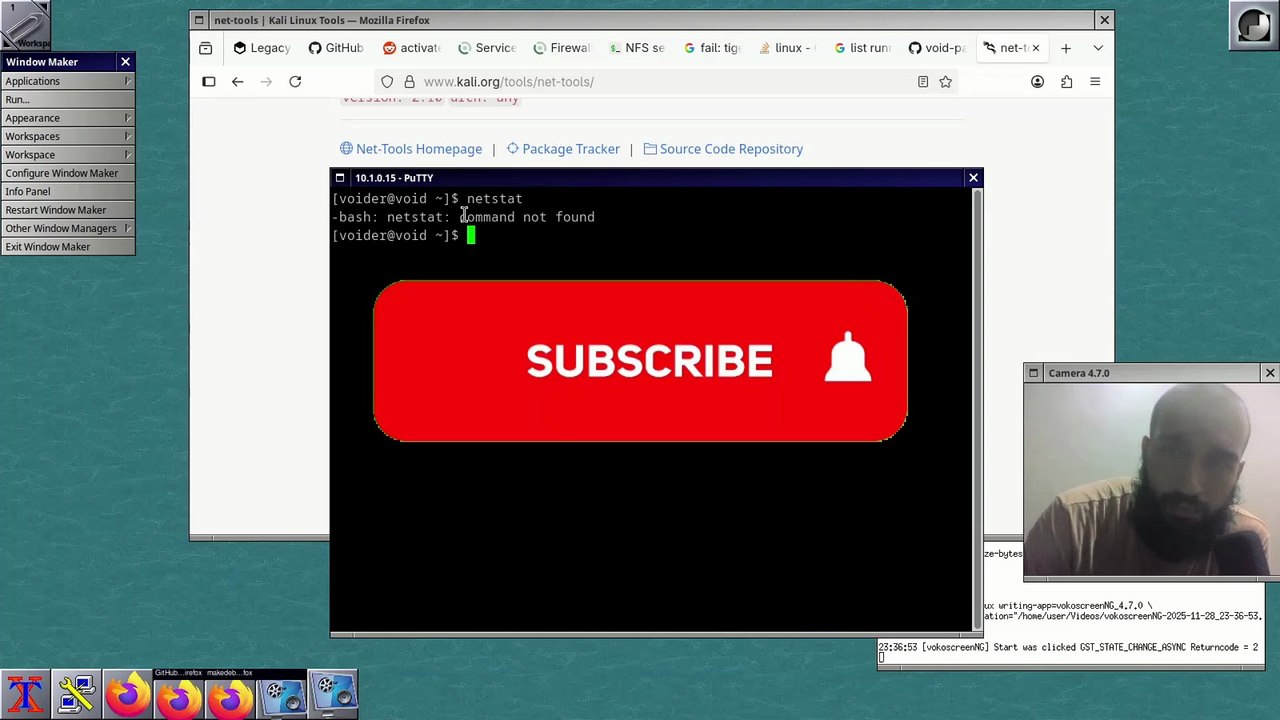Click the 10.1.0.15 - PuTTY title
Viewport: 1280px width, 720px height.
pyautogui.click(x=394, y=178)
